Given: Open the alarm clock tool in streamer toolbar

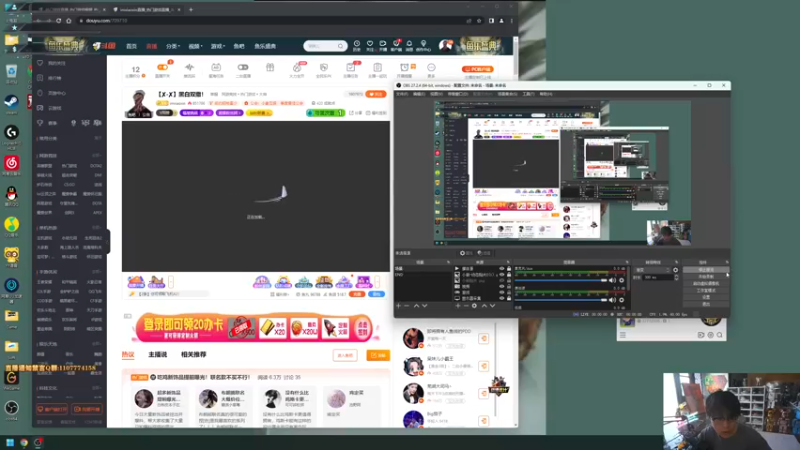Looking at the screenshot, I should point(404,67).
